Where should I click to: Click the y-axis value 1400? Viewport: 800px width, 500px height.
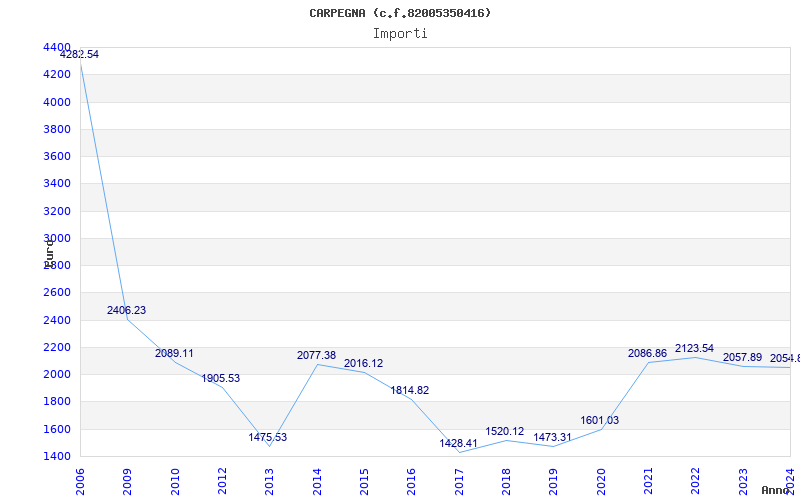(57, 456)
